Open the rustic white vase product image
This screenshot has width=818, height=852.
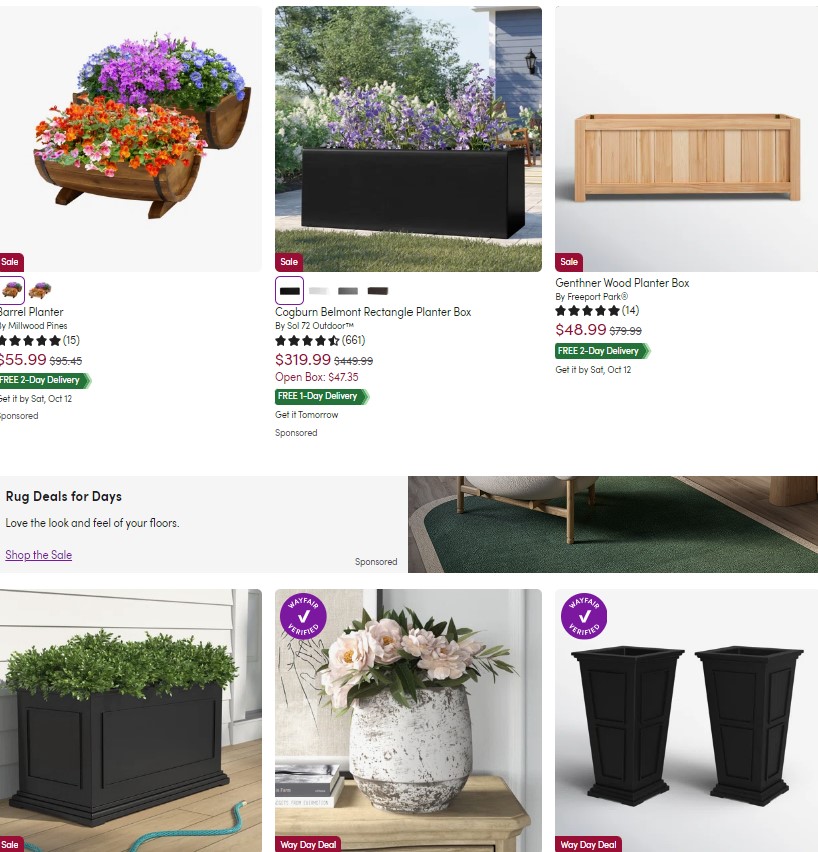pos(408,721)
